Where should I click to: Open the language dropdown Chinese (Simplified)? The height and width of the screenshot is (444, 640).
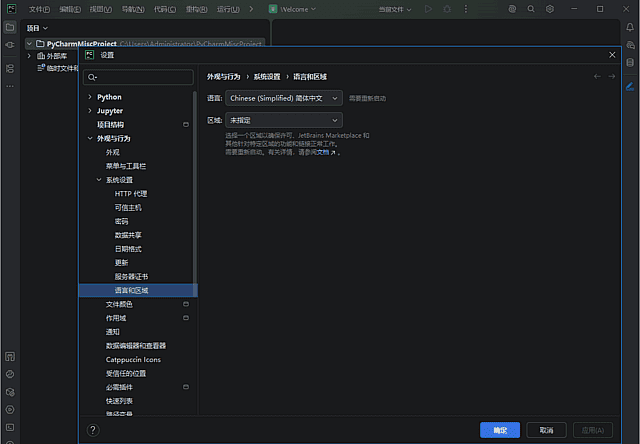point(284,98)
